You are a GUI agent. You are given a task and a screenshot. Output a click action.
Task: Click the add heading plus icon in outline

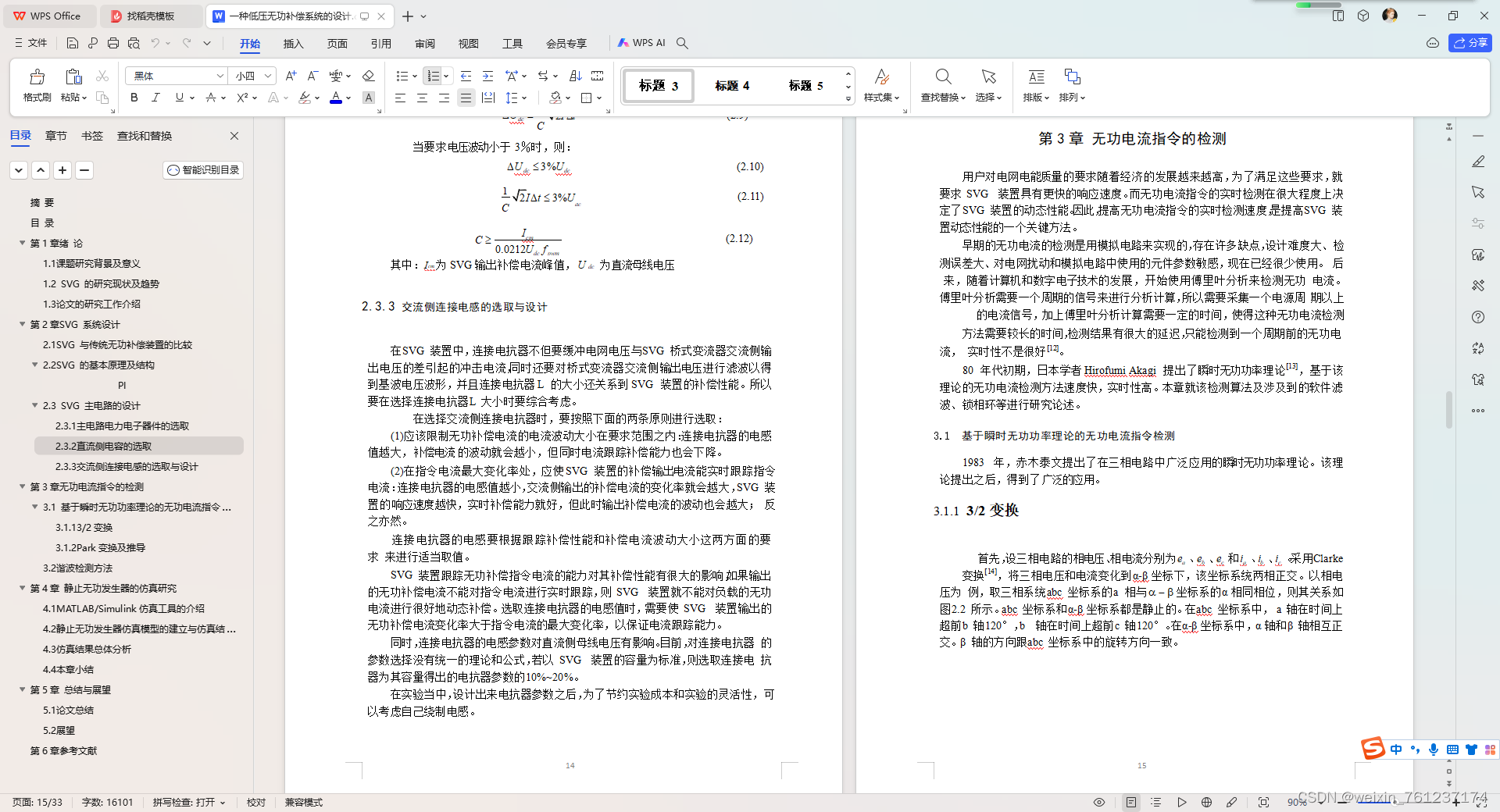point(62,170)
